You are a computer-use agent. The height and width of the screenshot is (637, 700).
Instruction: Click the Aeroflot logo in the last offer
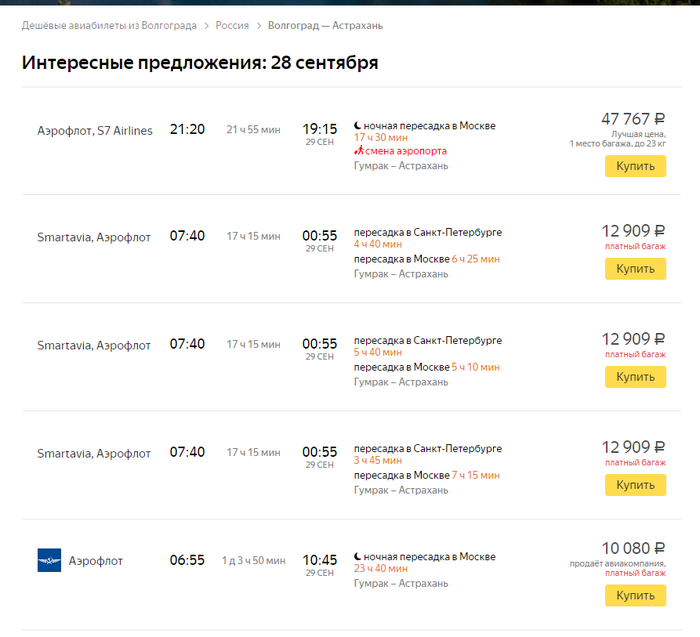pyautogui.click(x=49, y=560)
